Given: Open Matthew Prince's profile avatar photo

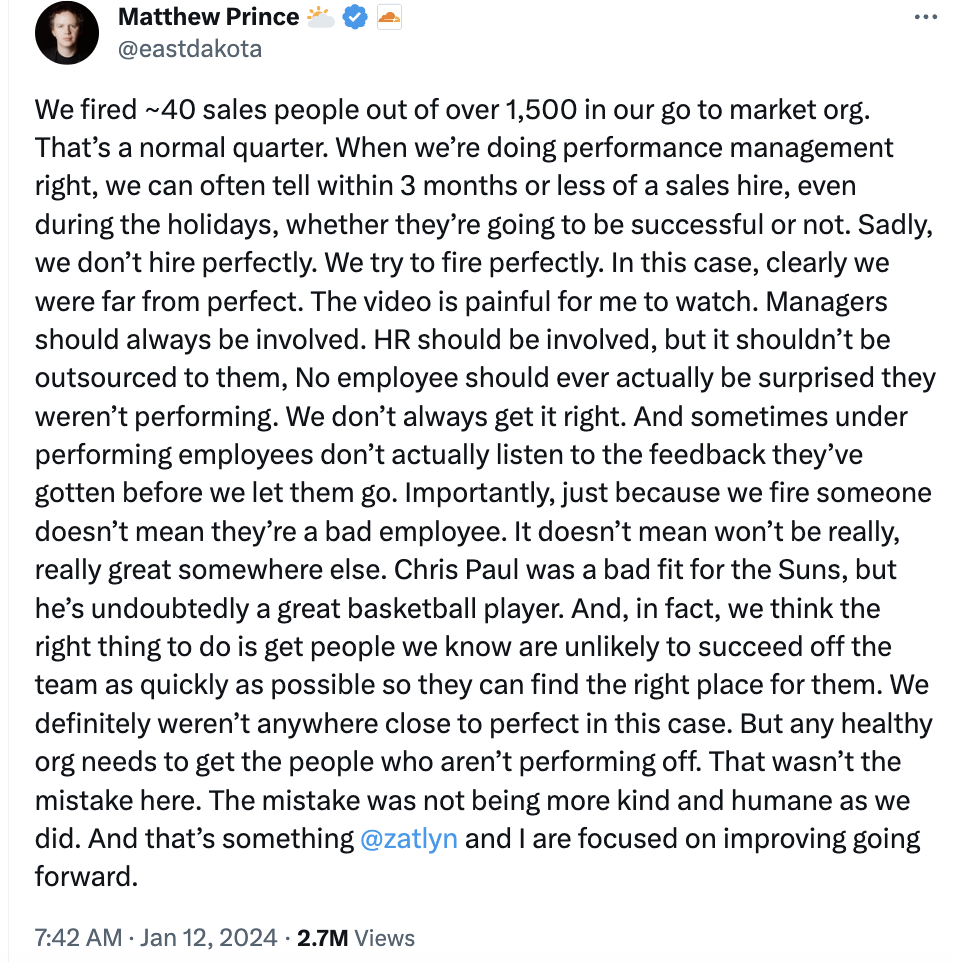Looking at the screenshot, I should [67, 33].
